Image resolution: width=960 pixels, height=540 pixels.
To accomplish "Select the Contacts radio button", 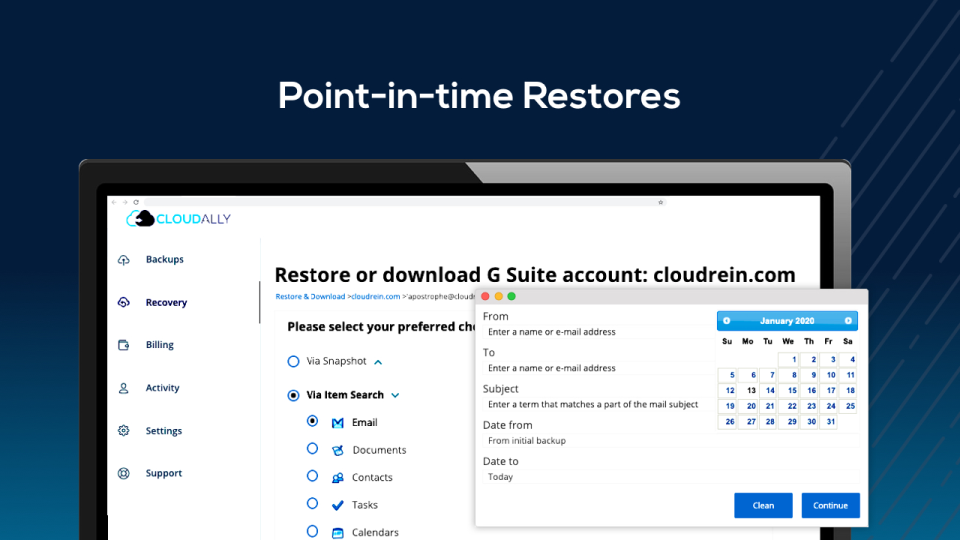I will coord(312,476).
